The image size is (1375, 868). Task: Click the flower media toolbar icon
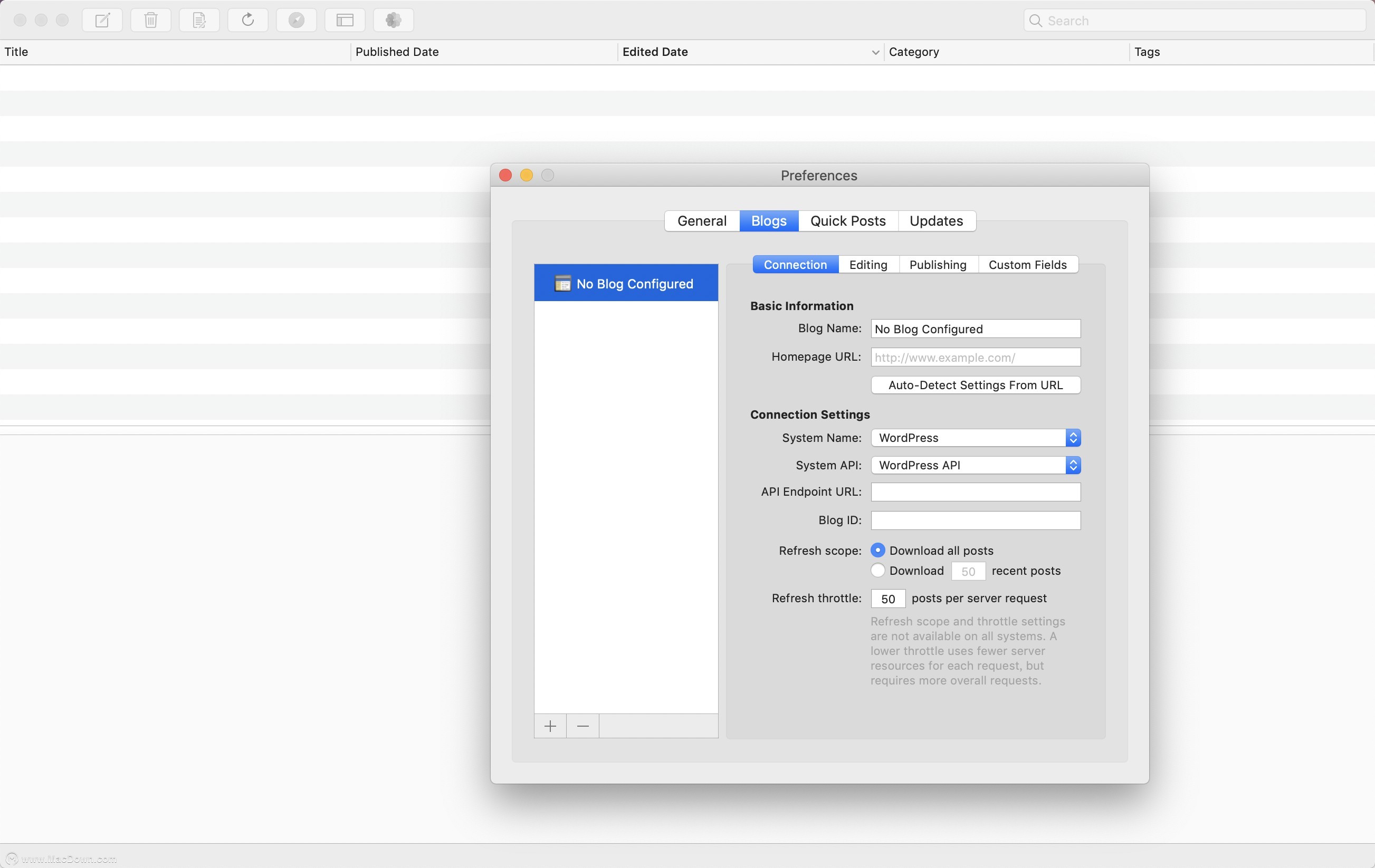[x=394, y=21]
